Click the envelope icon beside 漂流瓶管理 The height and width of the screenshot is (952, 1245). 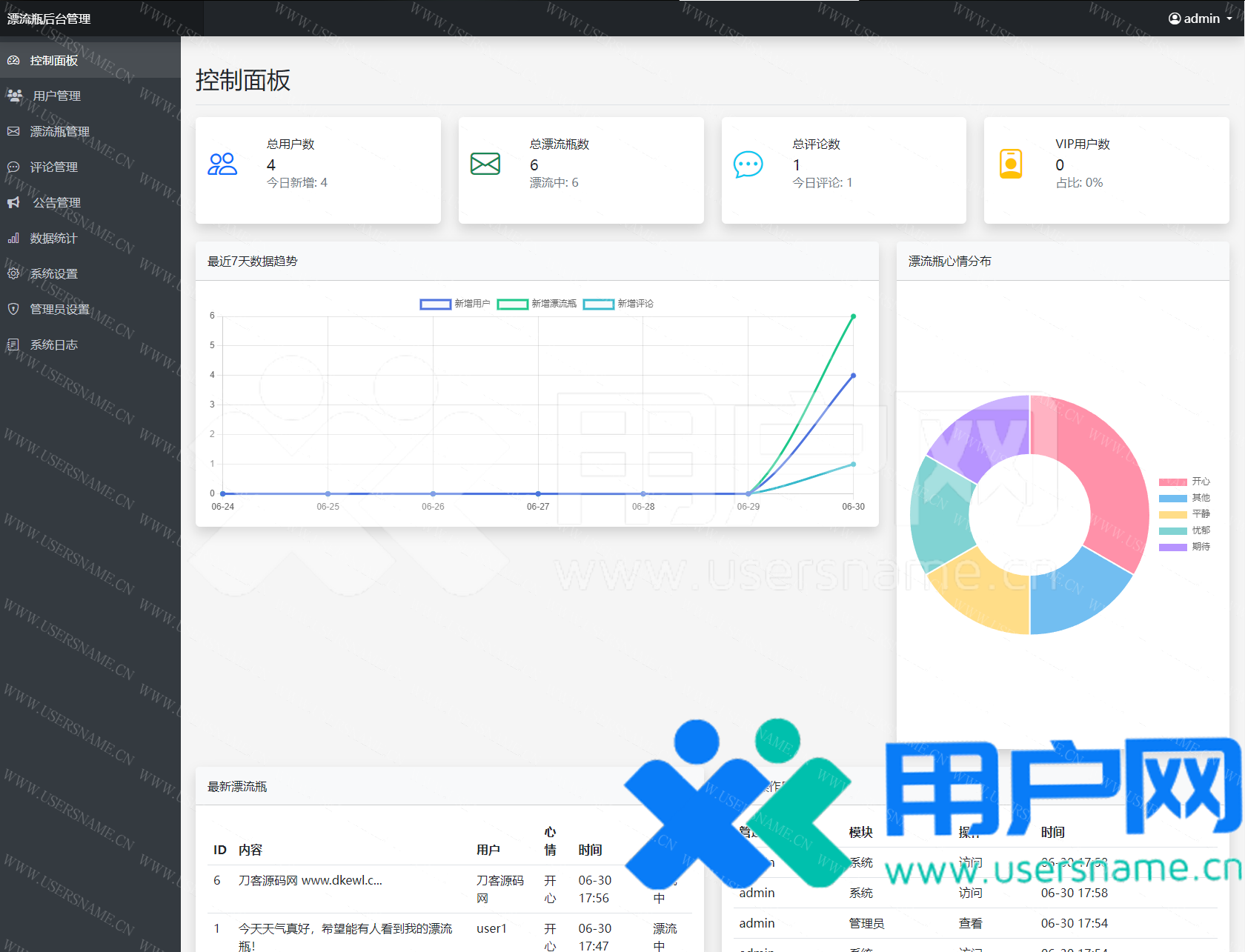(x=13, y=131)
